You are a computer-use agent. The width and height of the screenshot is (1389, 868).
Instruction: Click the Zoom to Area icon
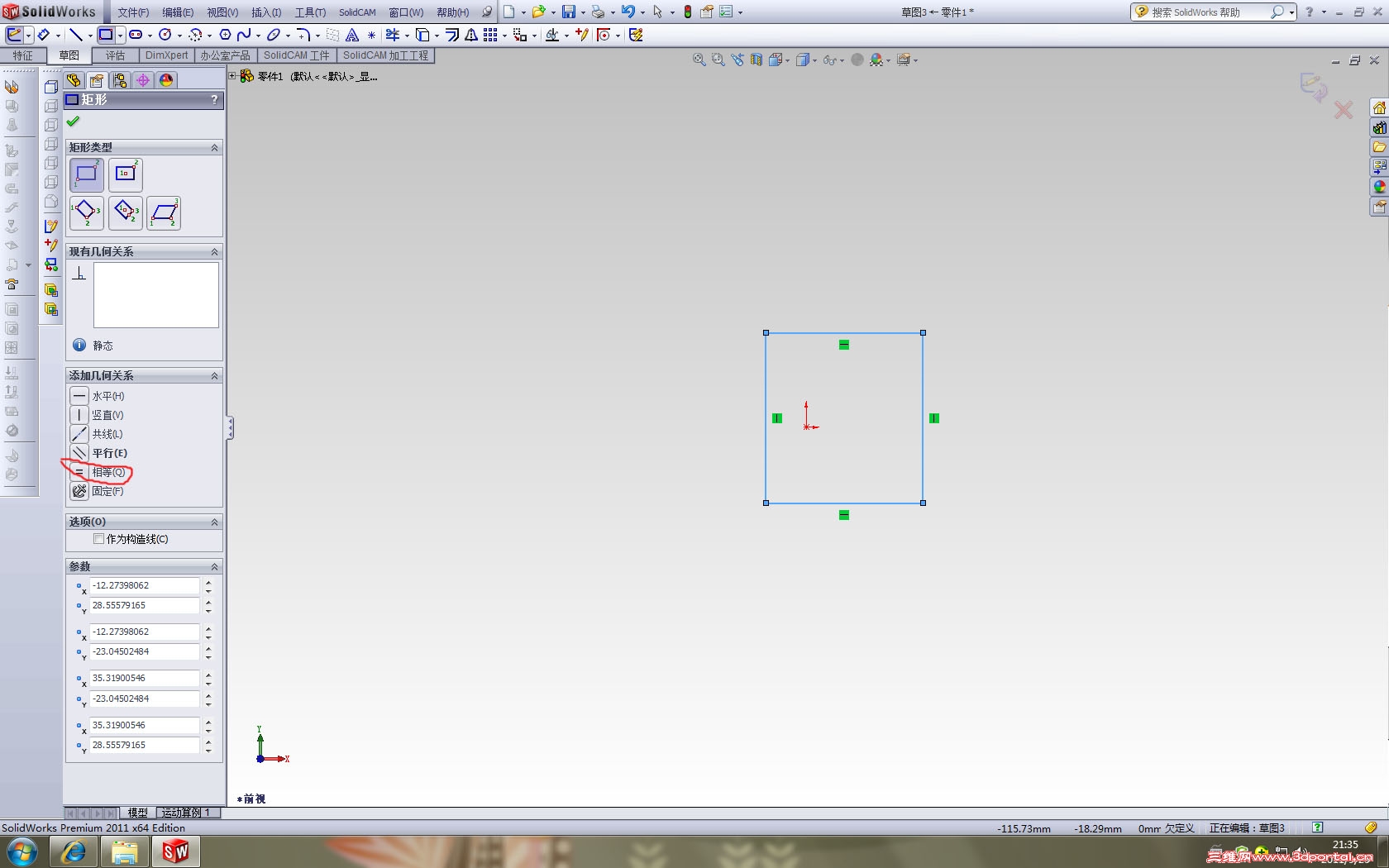pyautogui.click(x=718, y=60)
